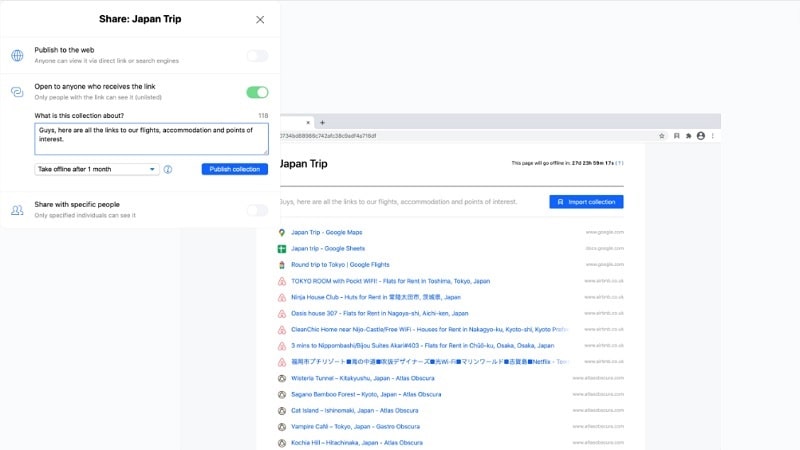The image size is (800, 450).
Task: Click docs.google.com domain beside Google Sheets row
Action: click(x=605, y=248)
